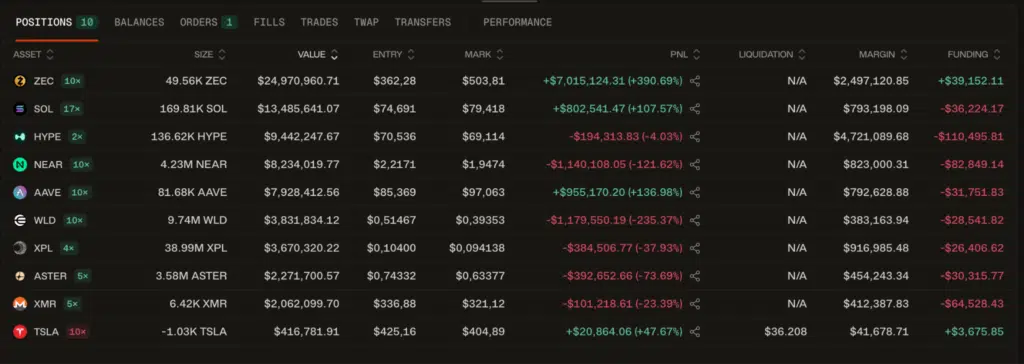Share the AAVE position PNL
This screenshot has width=1024, height=364.
tap(695, 193)
